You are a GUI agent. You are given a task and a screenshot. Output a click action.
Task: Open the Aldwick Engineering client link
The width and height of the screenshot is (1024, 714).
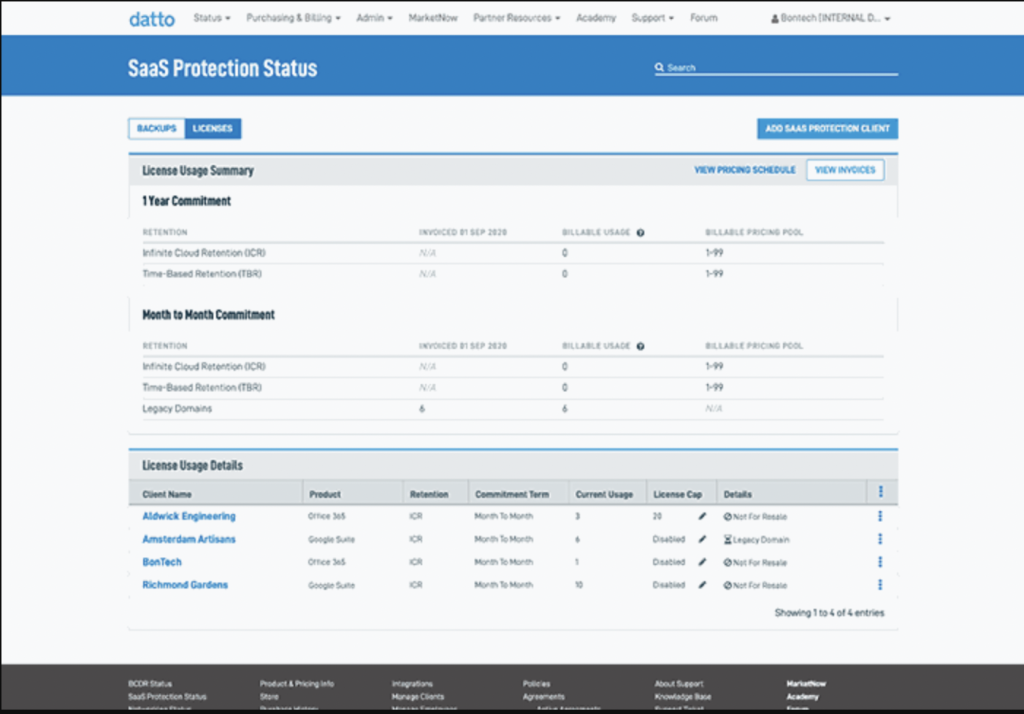click(x=189, y=516)
